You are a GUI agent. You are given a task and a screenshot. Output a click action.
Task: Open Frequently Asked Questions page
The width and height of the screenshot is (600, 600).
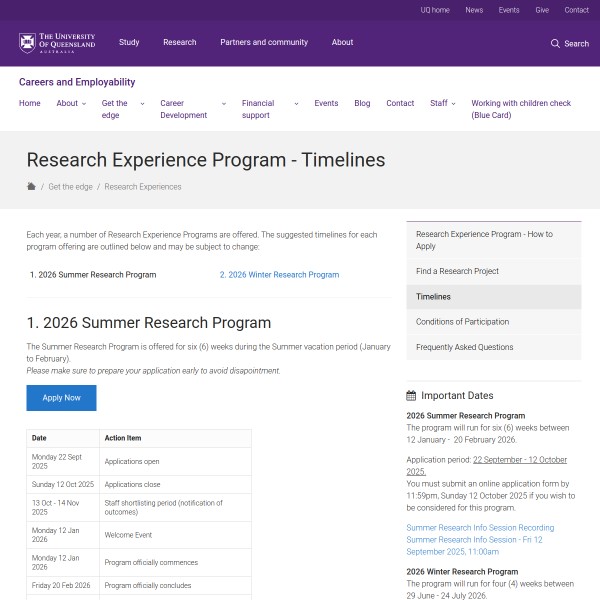(x=464, y=347)
